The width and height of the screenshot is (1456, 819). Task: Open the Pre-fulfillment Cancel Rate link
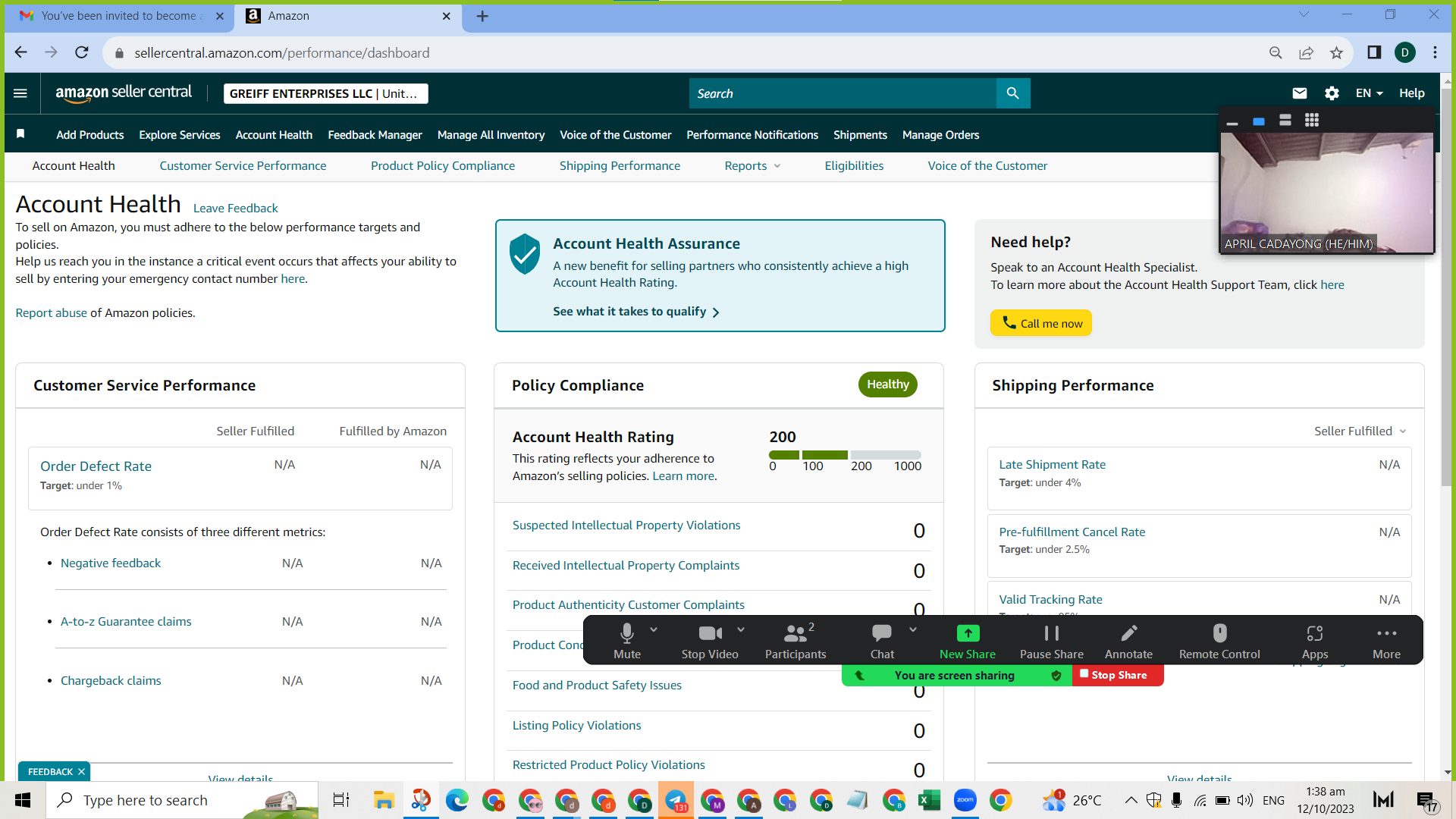[1072, 532]
